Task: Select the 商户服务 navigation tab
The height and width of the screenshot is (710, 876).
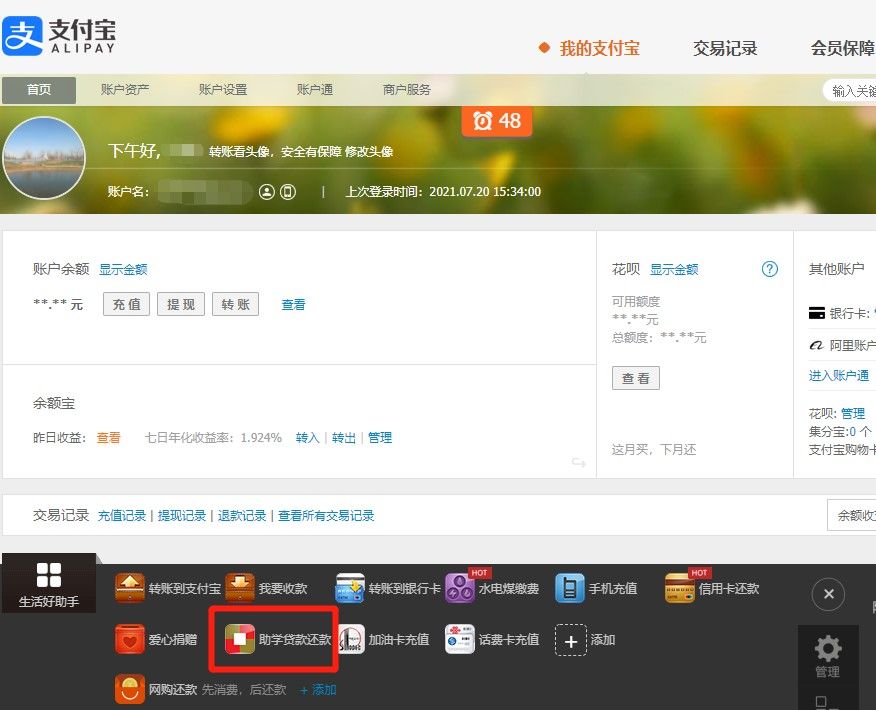Action: click(x=407, y=89)
